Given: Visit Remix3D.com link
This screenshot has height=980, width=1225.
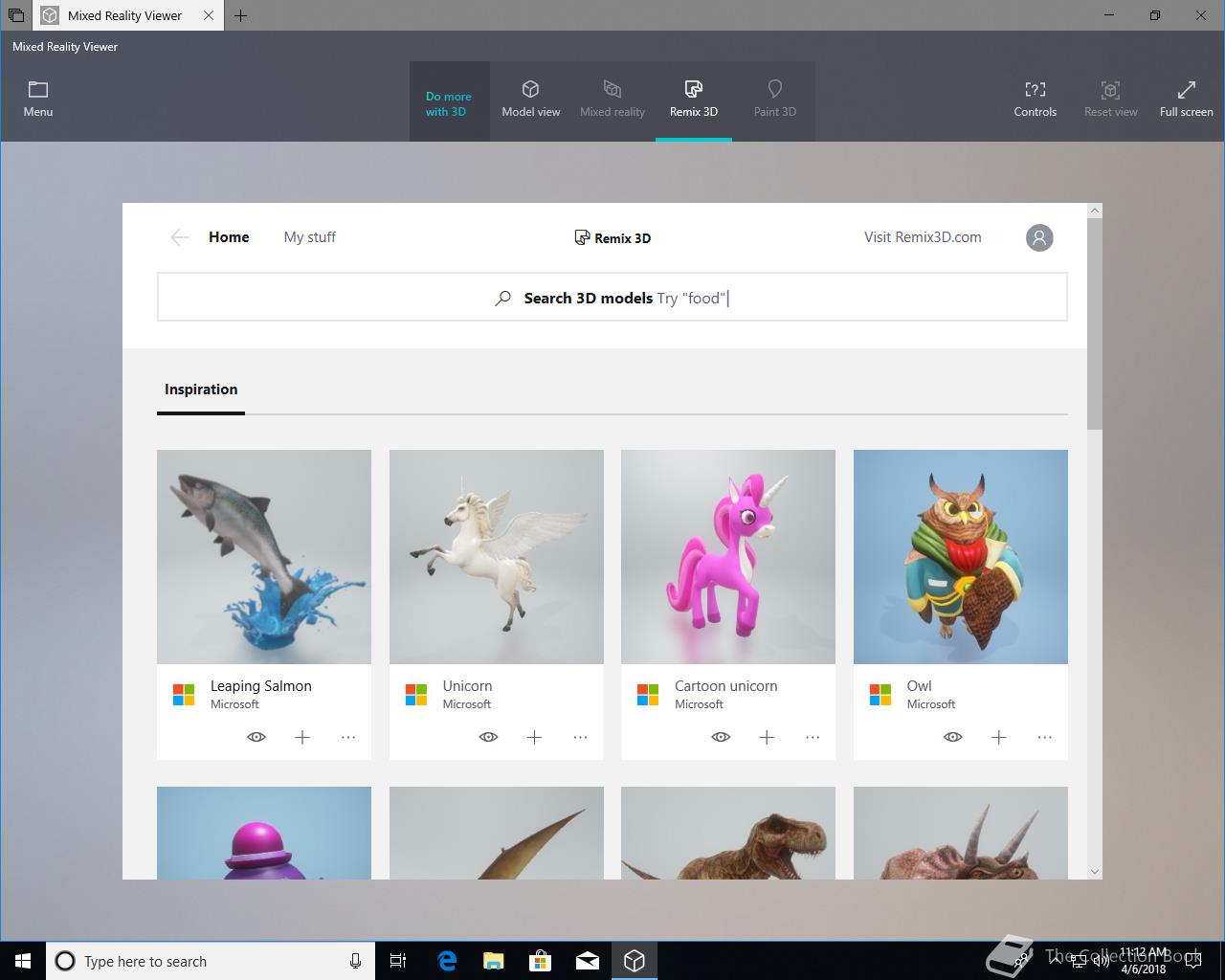Looking at the screenshot, I should coord(923,237).
